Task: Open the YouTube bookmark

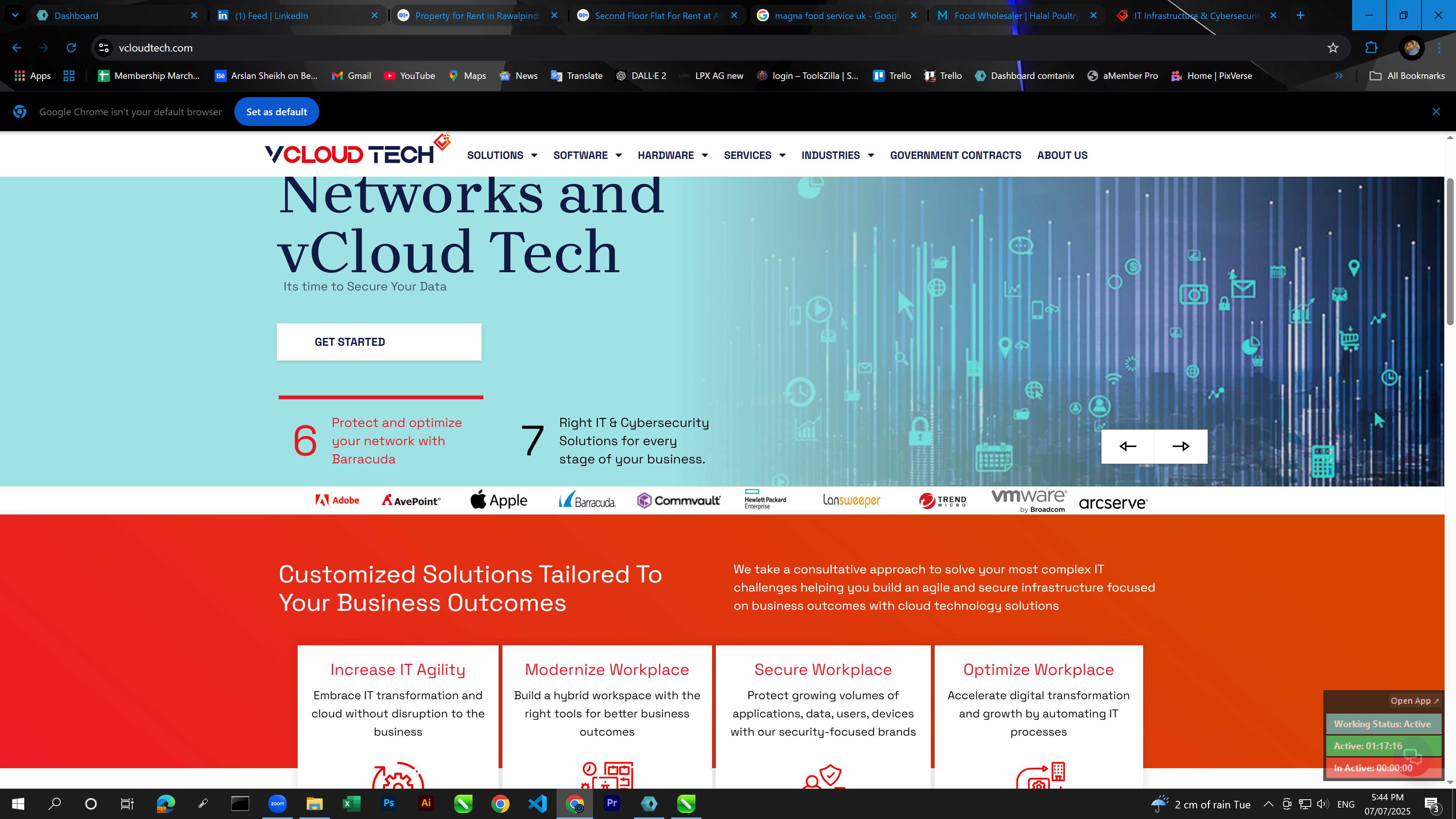Action: 409,76
